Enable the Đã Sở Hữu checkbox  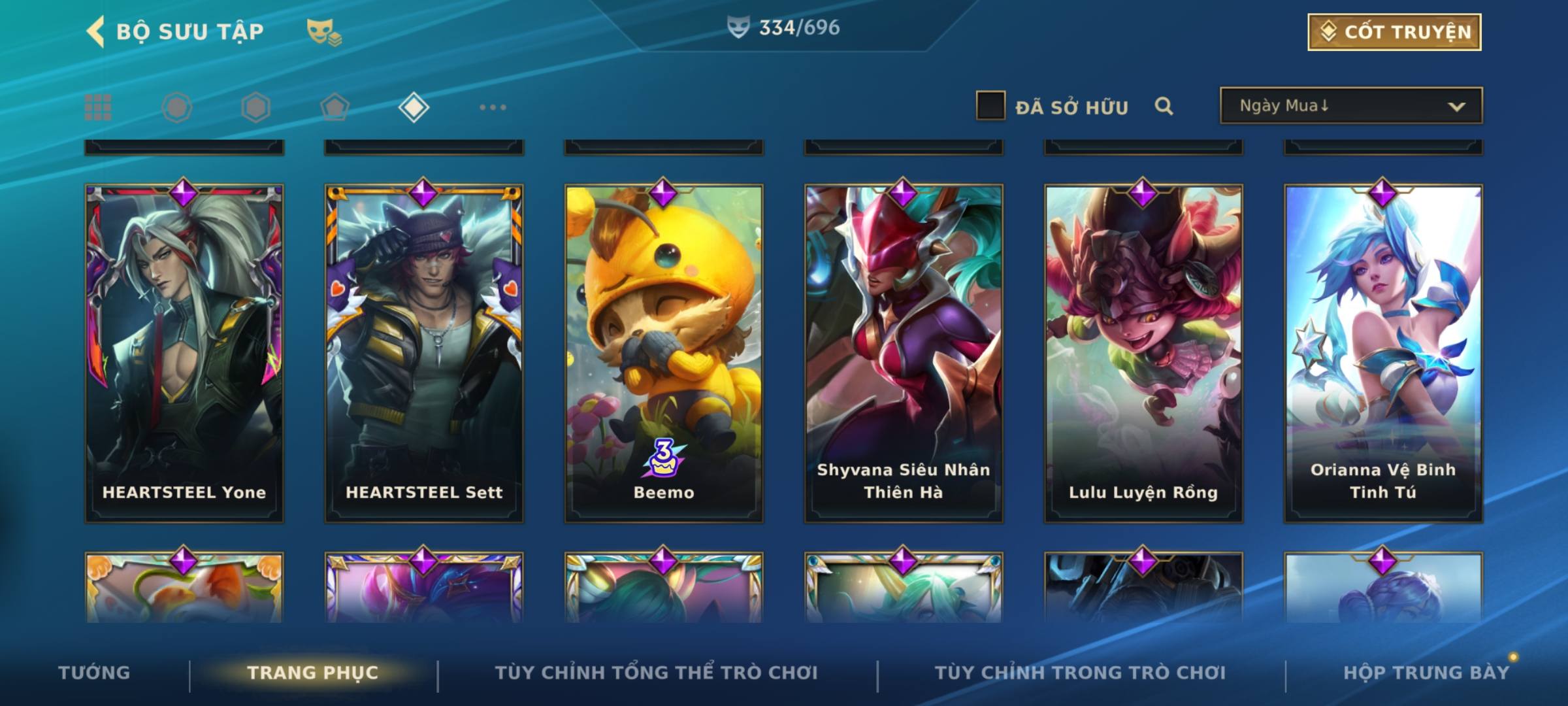pyautogui.click(x=990, y=105)
